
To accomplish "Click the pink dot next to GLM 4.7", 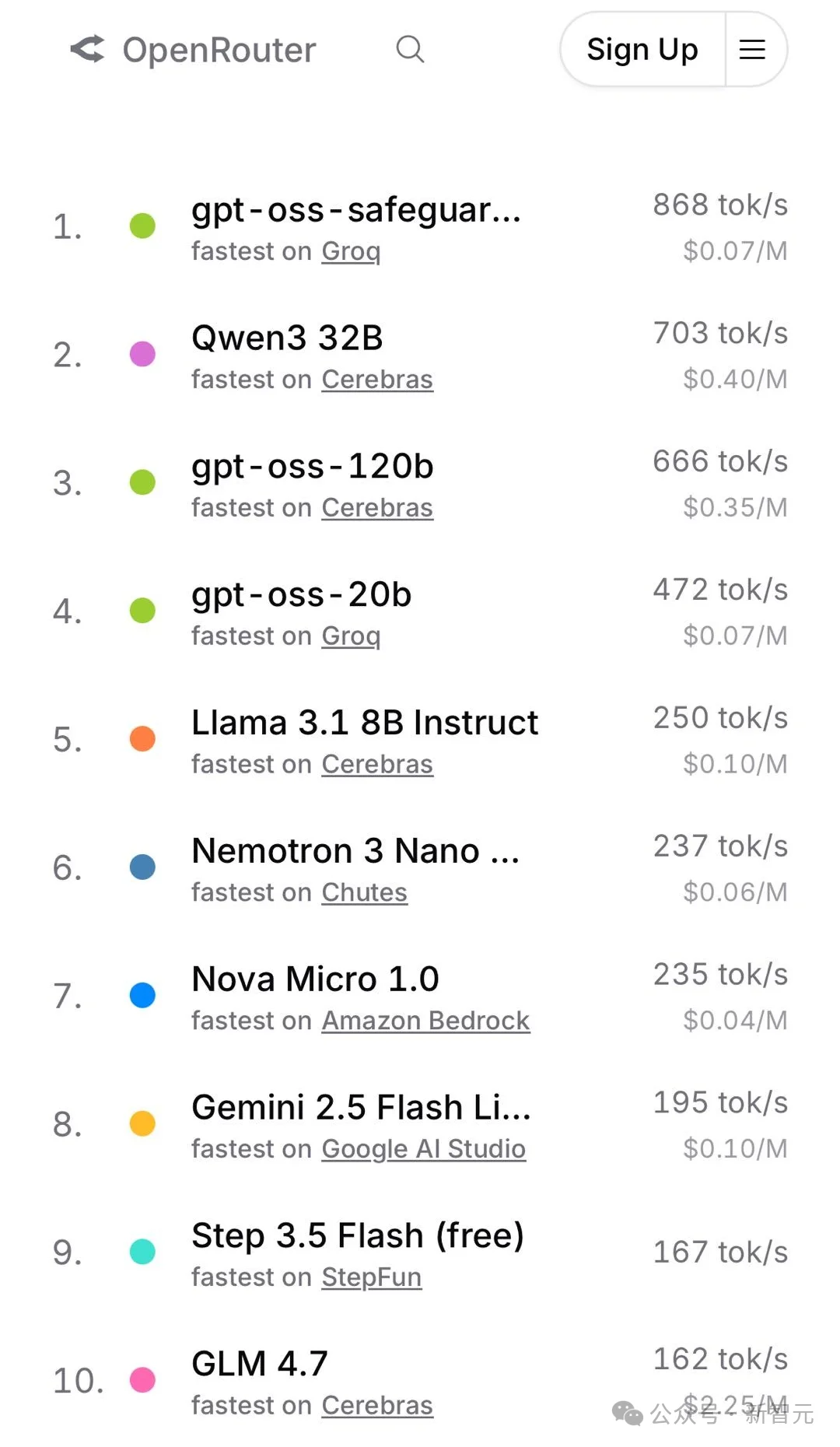I will point(142,1379).
